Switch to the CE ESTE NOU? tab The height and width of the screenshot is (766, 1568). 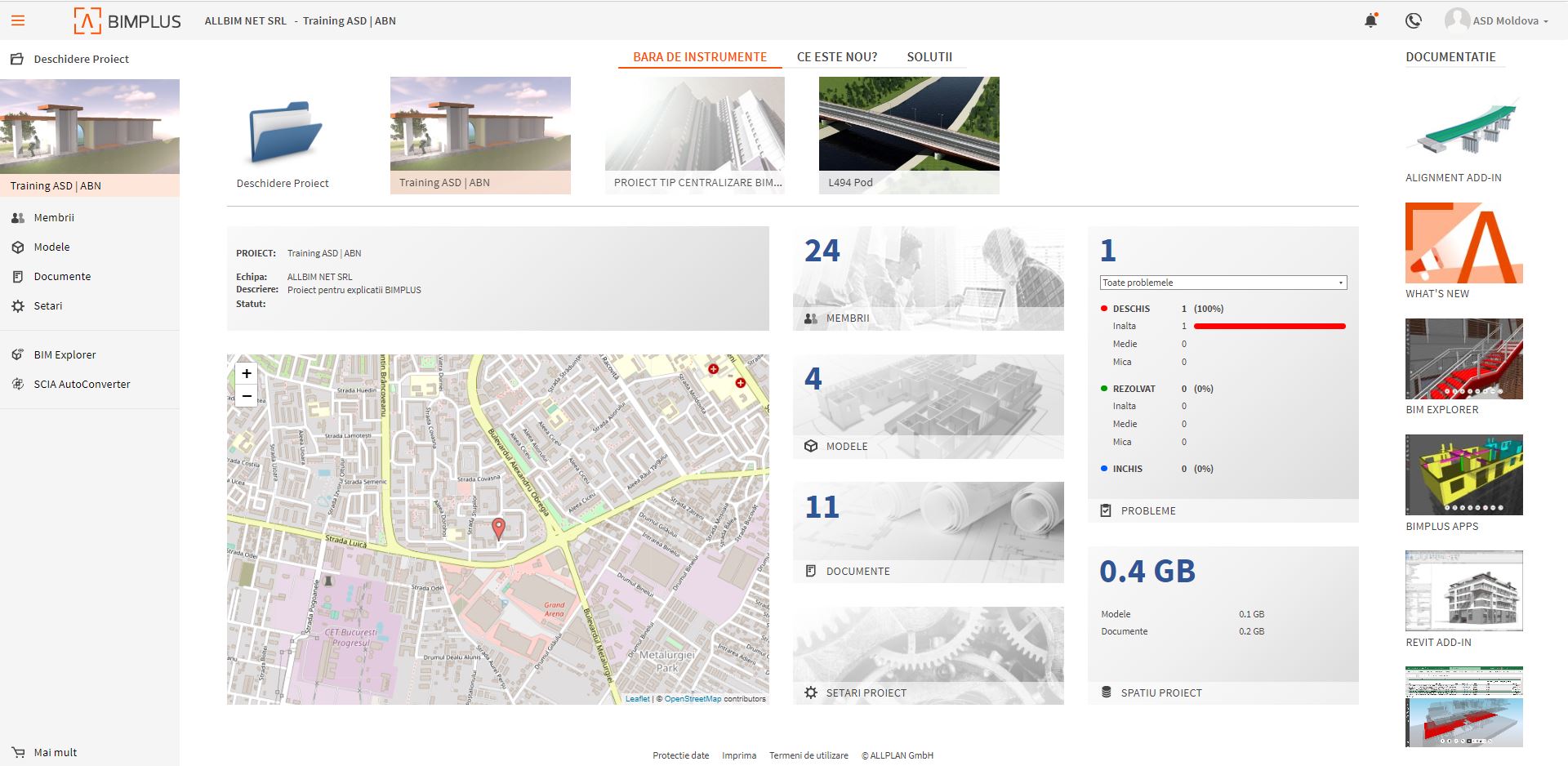836,56
